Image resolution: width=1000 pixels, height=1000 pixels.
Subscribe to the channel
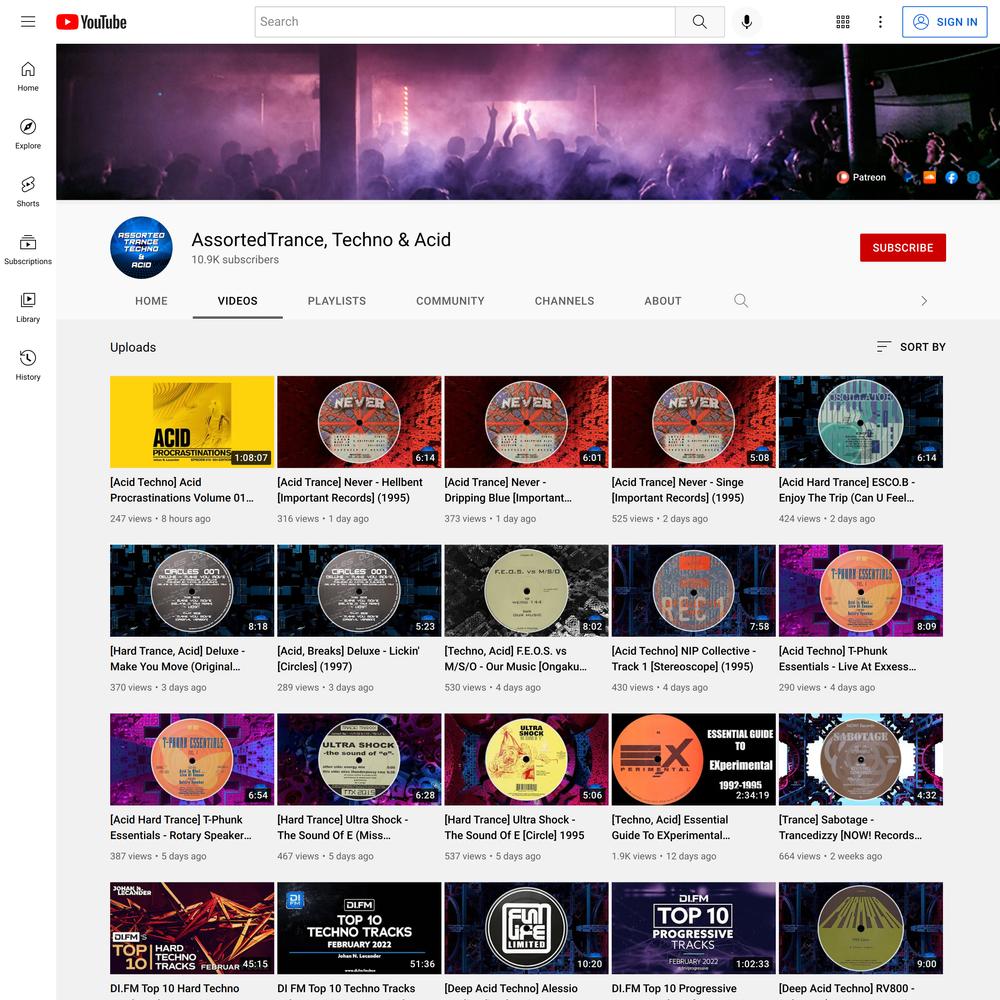click(x=902, y=247)
